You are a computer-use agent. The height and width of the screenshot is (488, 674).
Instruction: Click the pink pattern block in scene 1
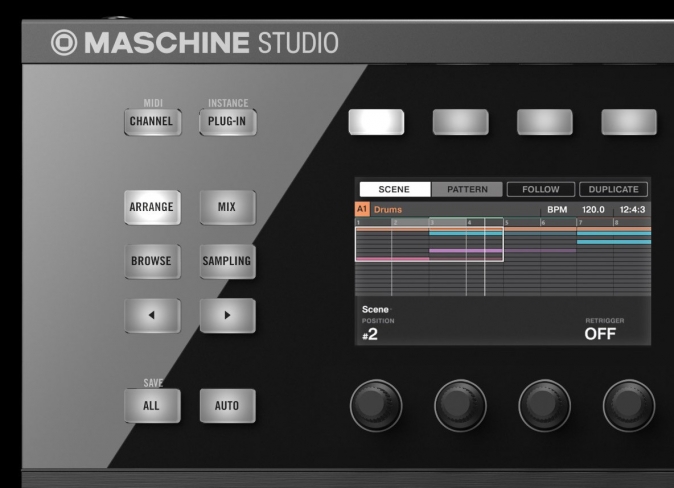(x=392, y=259)
